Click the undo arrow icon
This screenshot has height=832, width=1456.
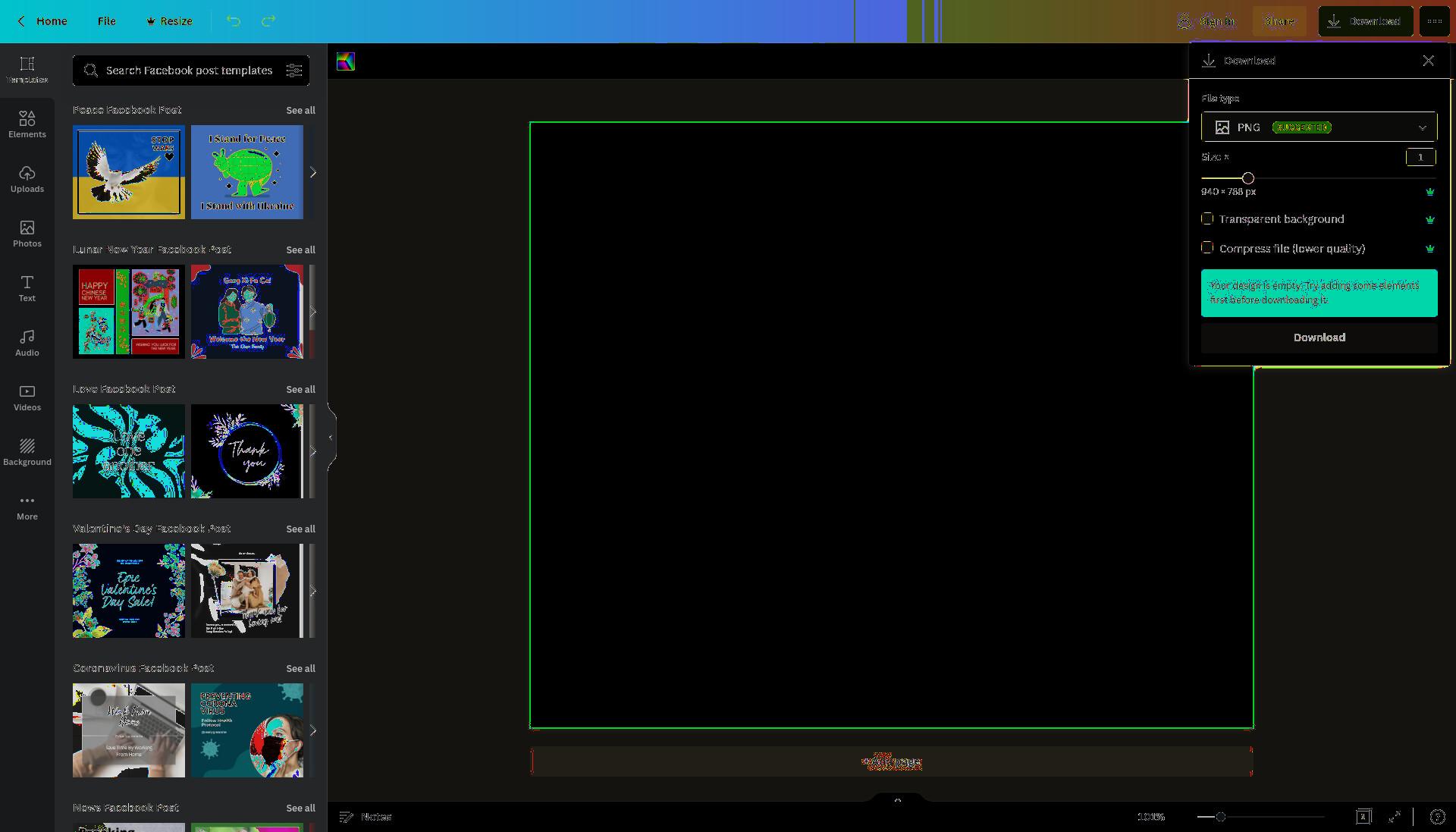(x=234, y=21)
